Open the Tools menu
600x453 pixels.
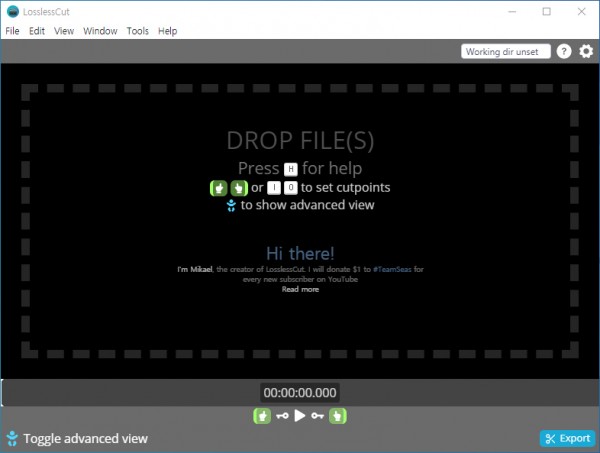click(138, 31)
